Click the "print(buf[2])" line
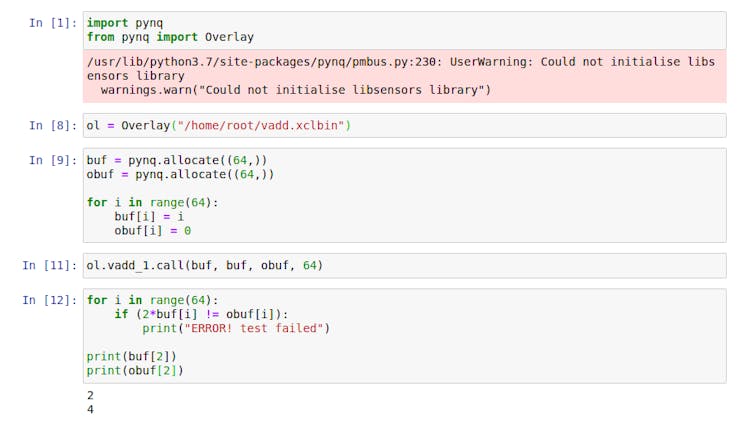Screen dimensions: 740x425 (132, 357)
